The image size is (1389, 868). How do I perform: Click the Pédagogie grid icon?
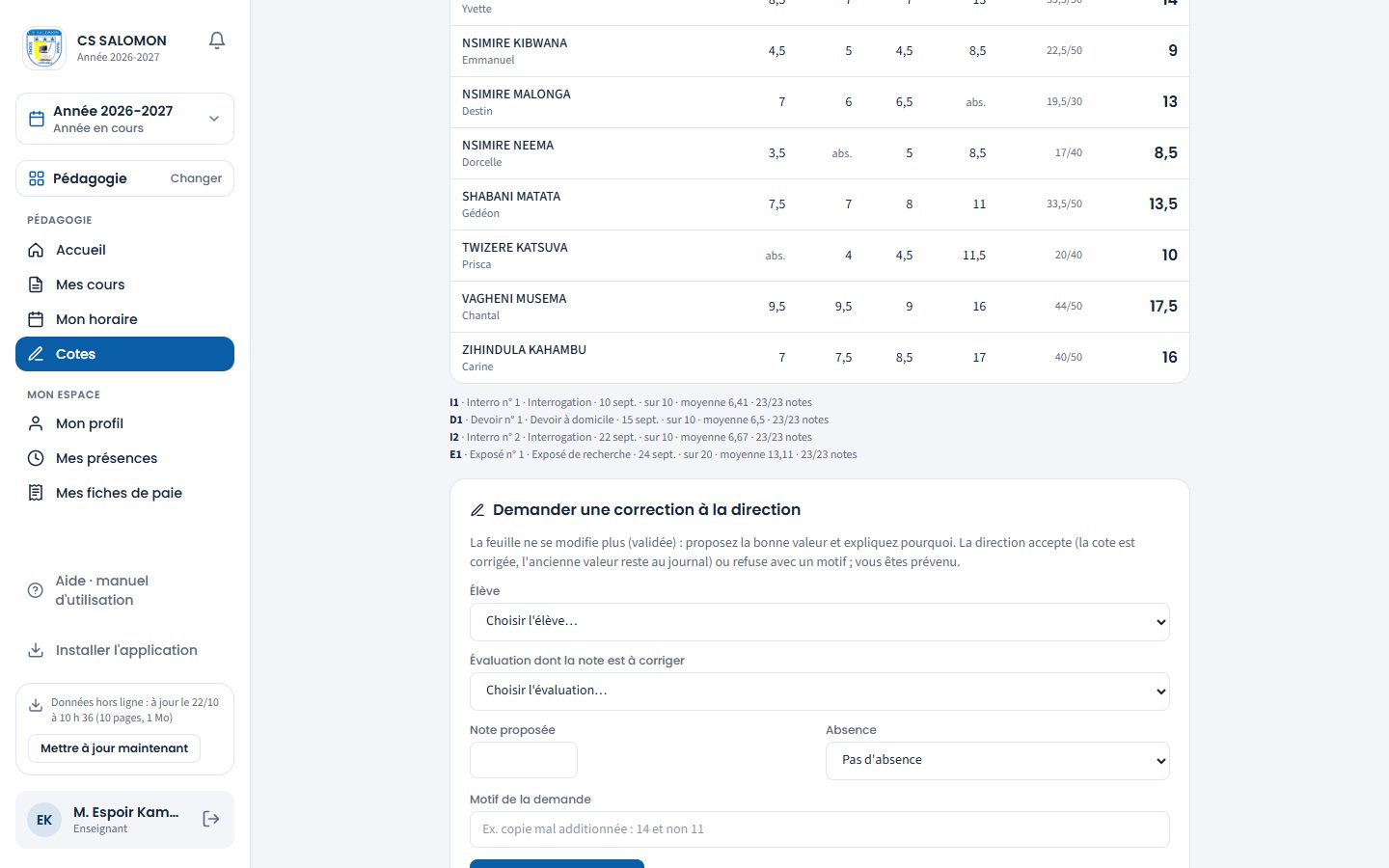coord(37,178)
